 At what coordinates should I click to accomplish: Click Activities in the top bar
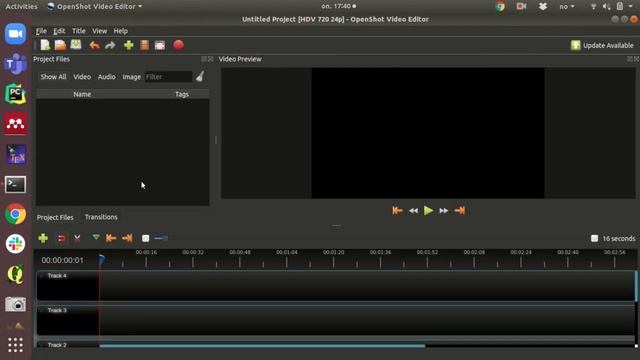coord(21,7)
